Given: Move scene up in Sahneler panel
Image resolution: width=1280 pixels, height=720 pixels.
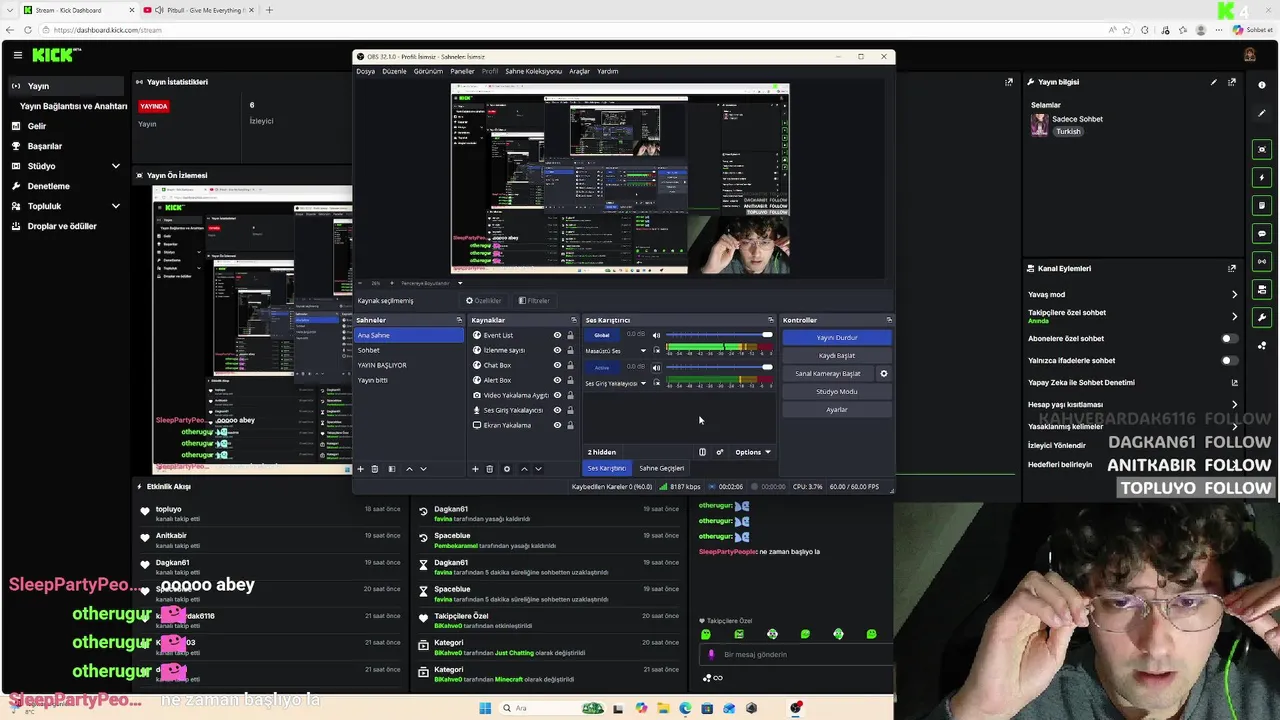Looking at the screenshot, I should 409,469.
